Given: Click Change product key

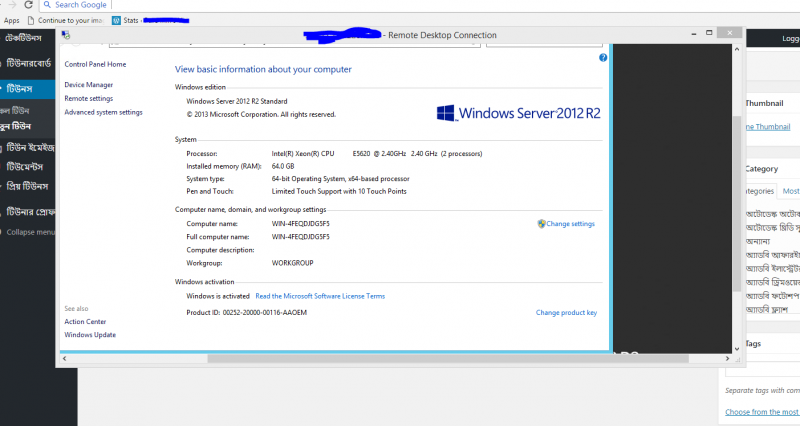Looking at the screenshot, I should click(x=566, y=312).
